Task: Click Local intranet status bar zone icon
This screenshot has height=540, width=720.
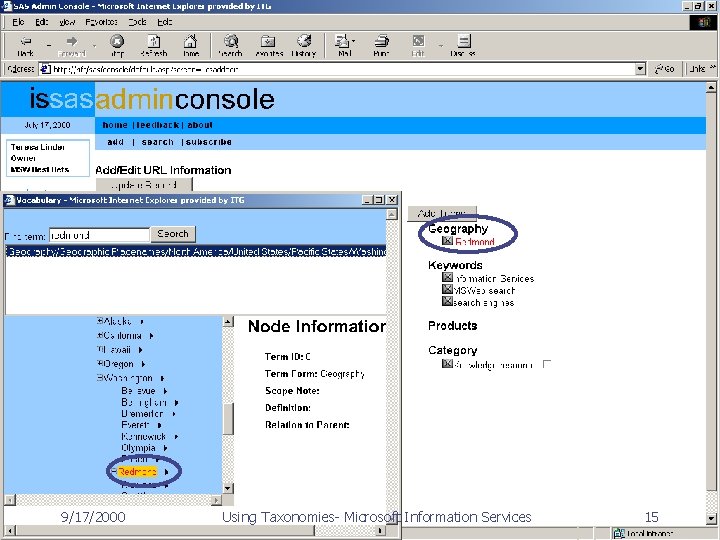Action: (619, 534)
